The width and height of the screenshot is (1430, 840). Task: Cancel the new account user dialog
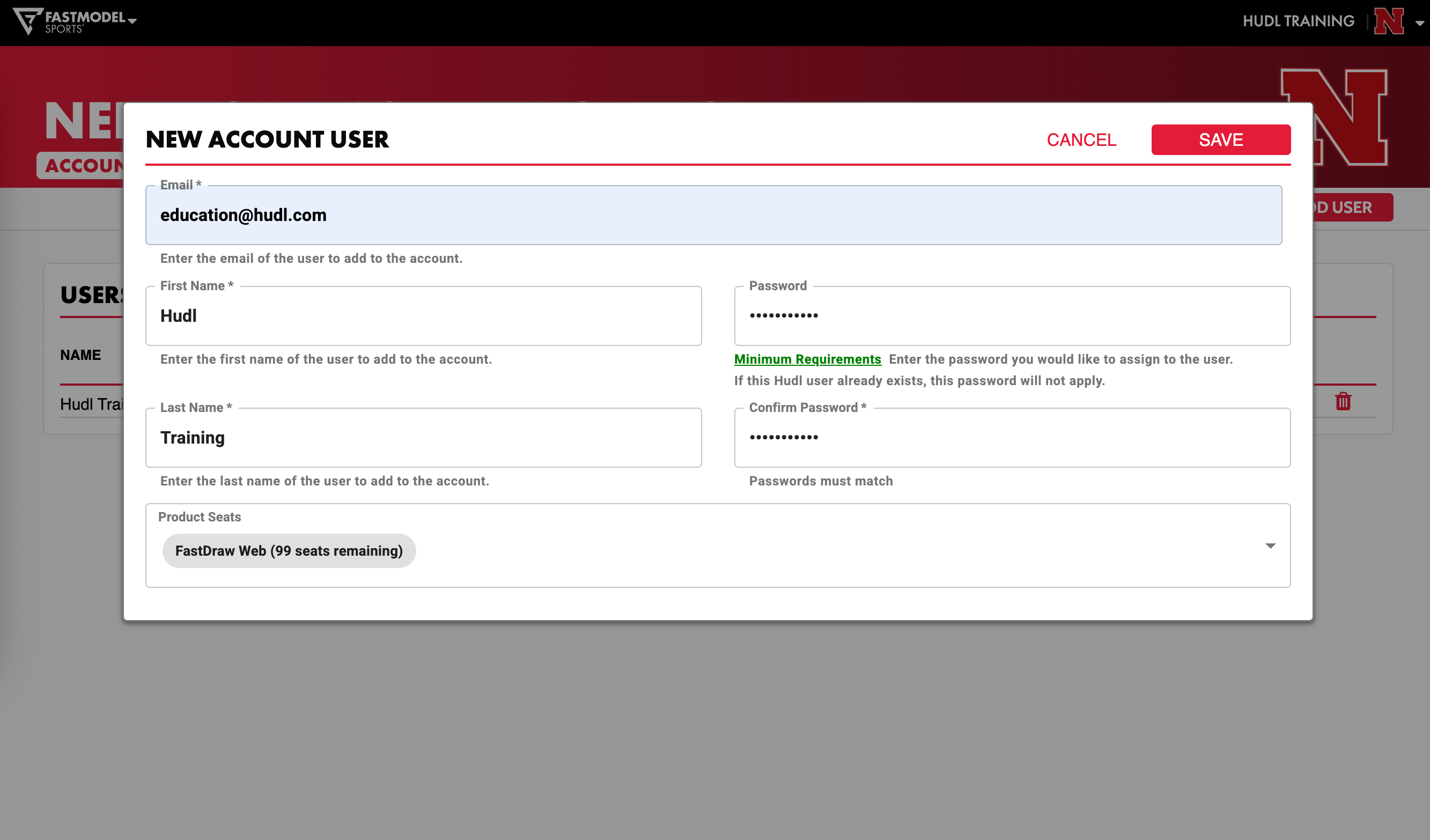tap(1081, 139)
